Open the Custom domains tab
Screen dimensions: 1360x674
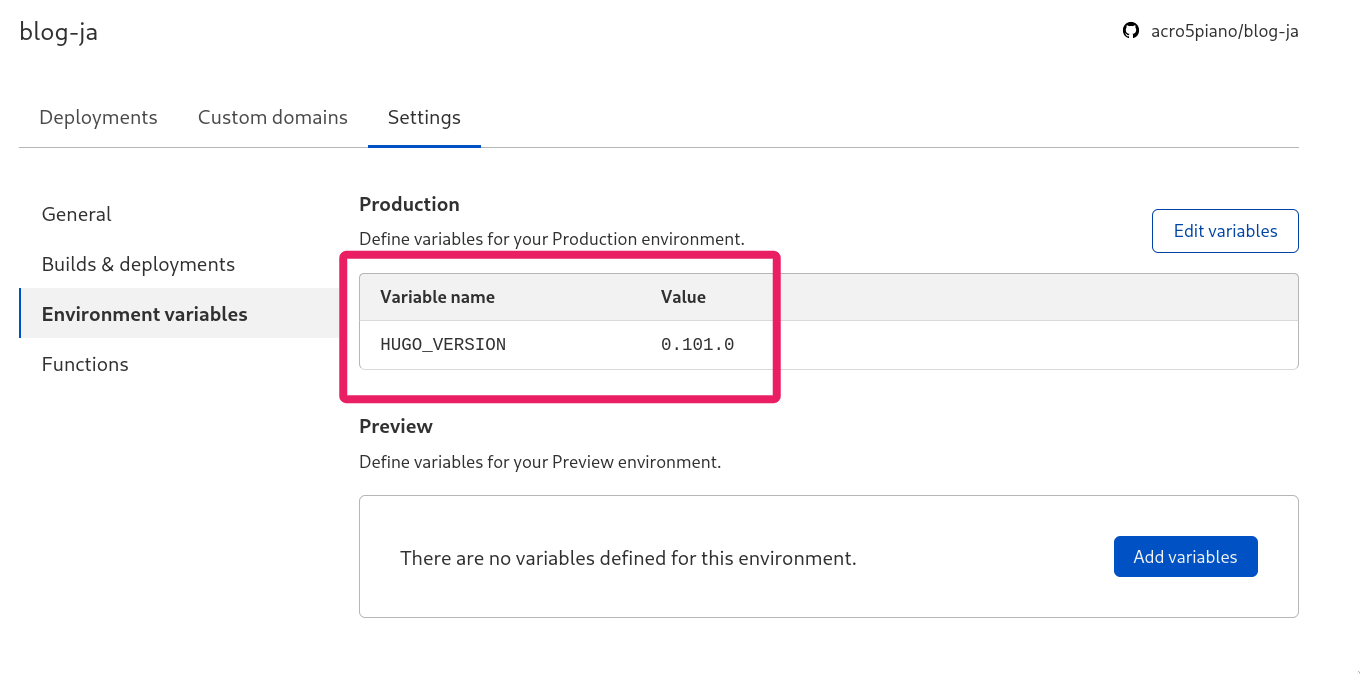[x=273, y=117]
